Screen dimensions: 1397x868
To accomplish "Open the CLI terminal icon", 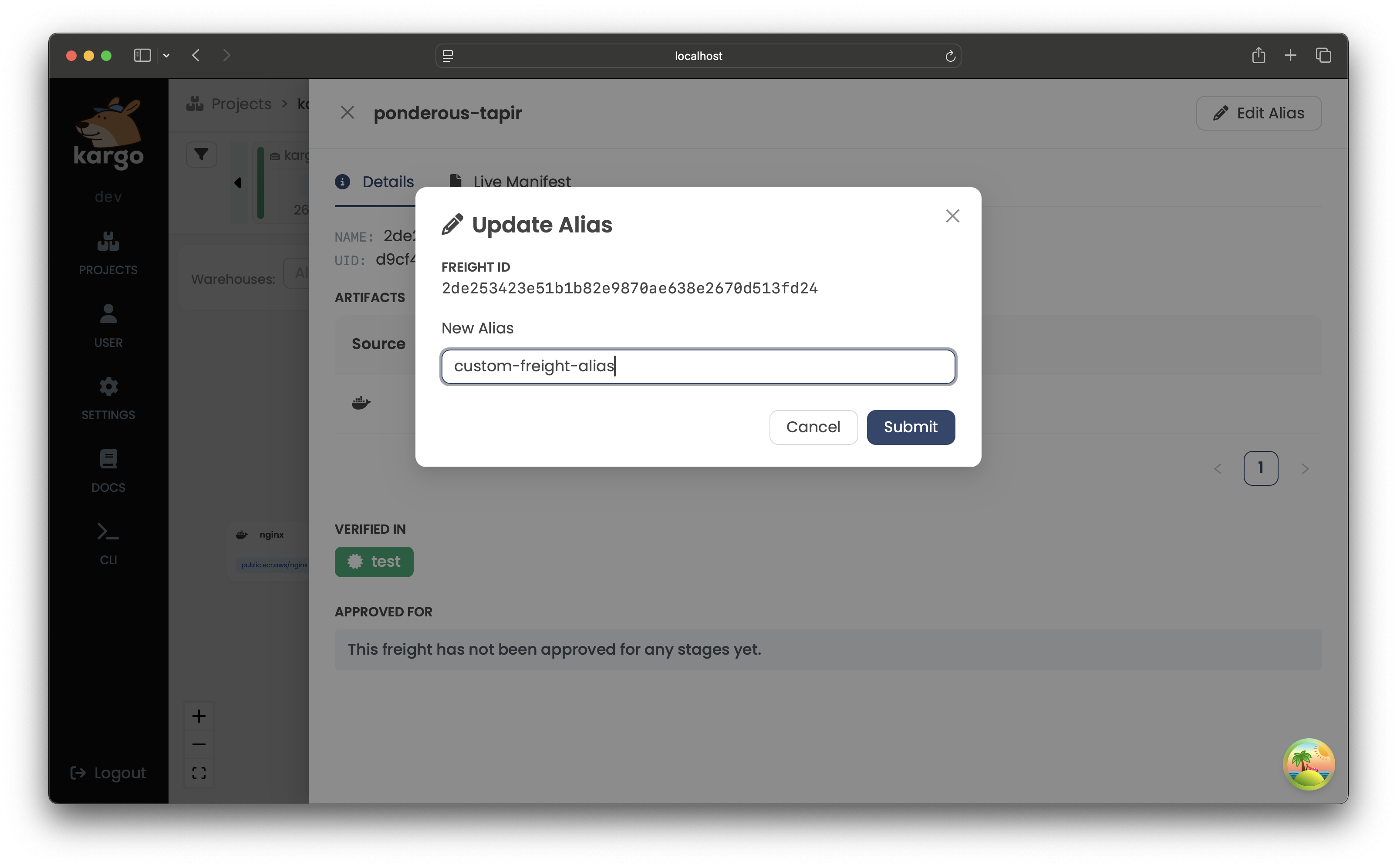I will 108,532.
